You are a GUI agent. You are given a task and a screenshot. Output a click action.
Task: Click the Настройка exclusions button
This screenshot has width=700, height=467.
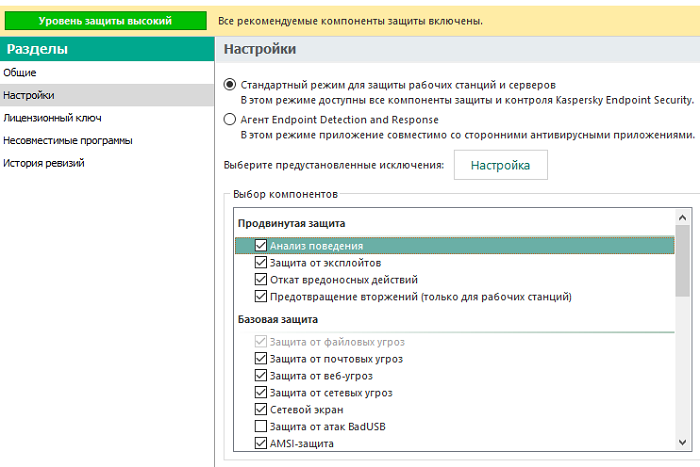(x=500, y=165)
